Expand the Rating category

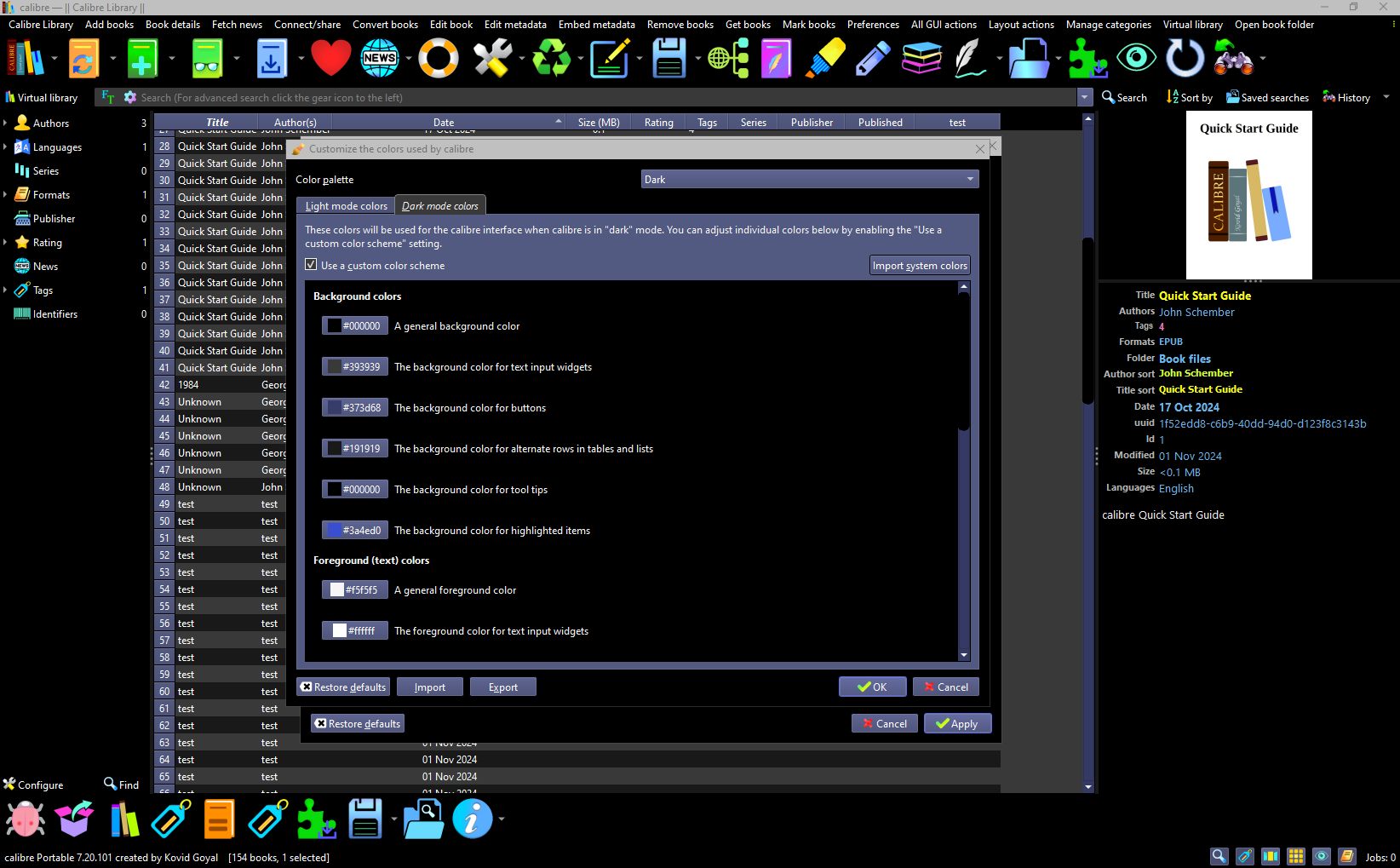point(5,242)
